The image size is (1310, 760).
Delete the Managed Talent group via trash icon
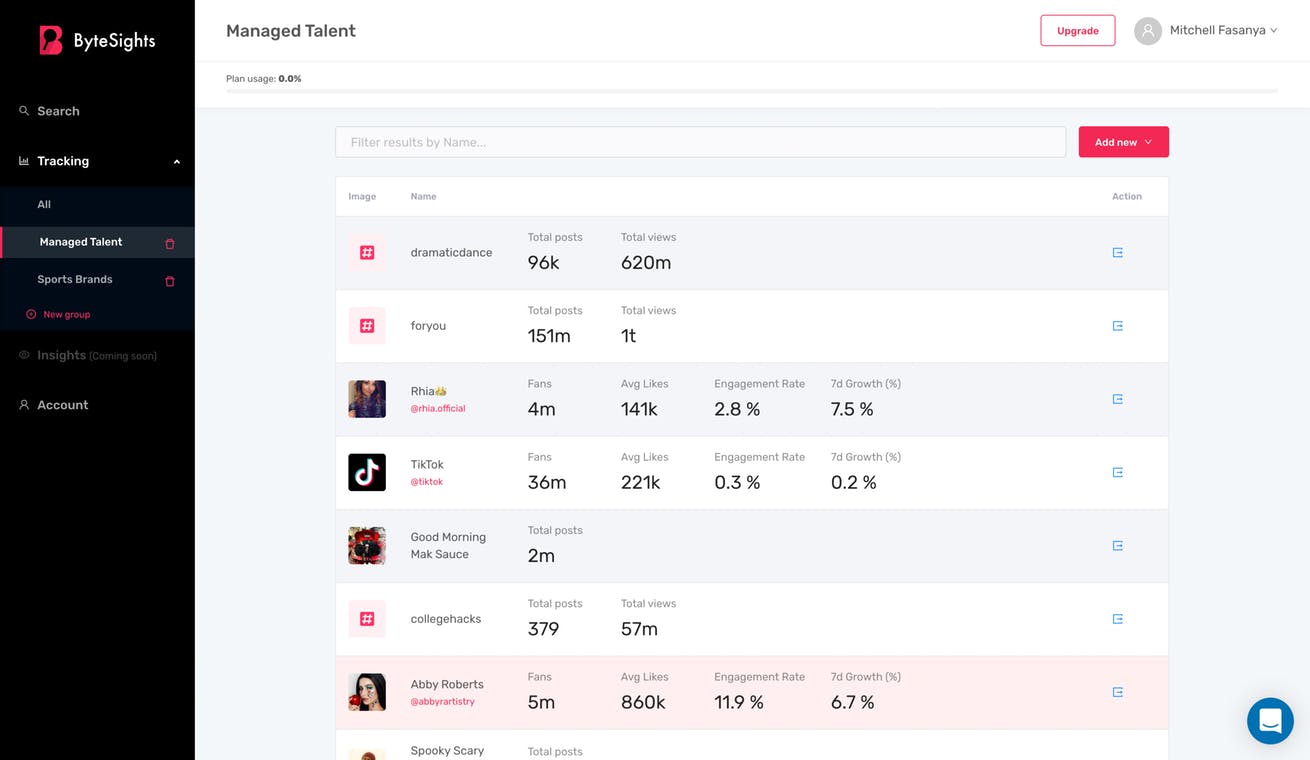pyautogui.click(x=170, y=243)
